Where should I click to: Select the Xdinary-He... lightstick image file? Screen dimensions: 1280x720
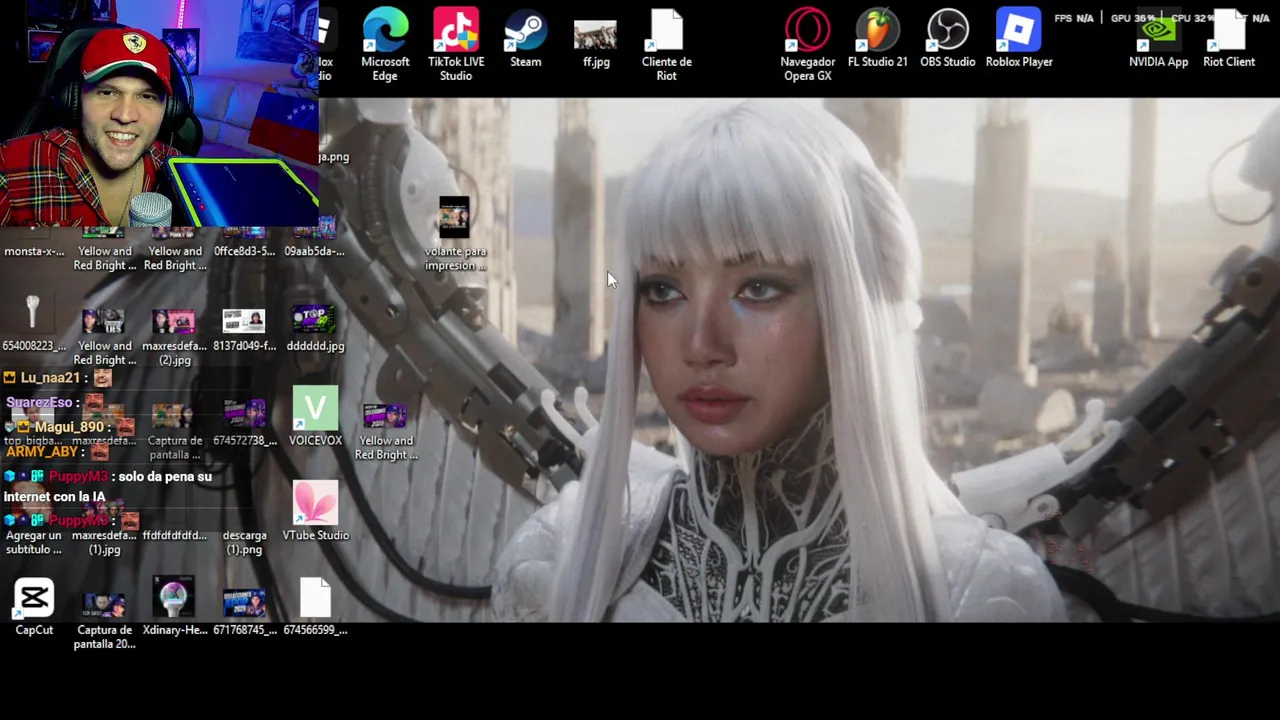(175, 606)
